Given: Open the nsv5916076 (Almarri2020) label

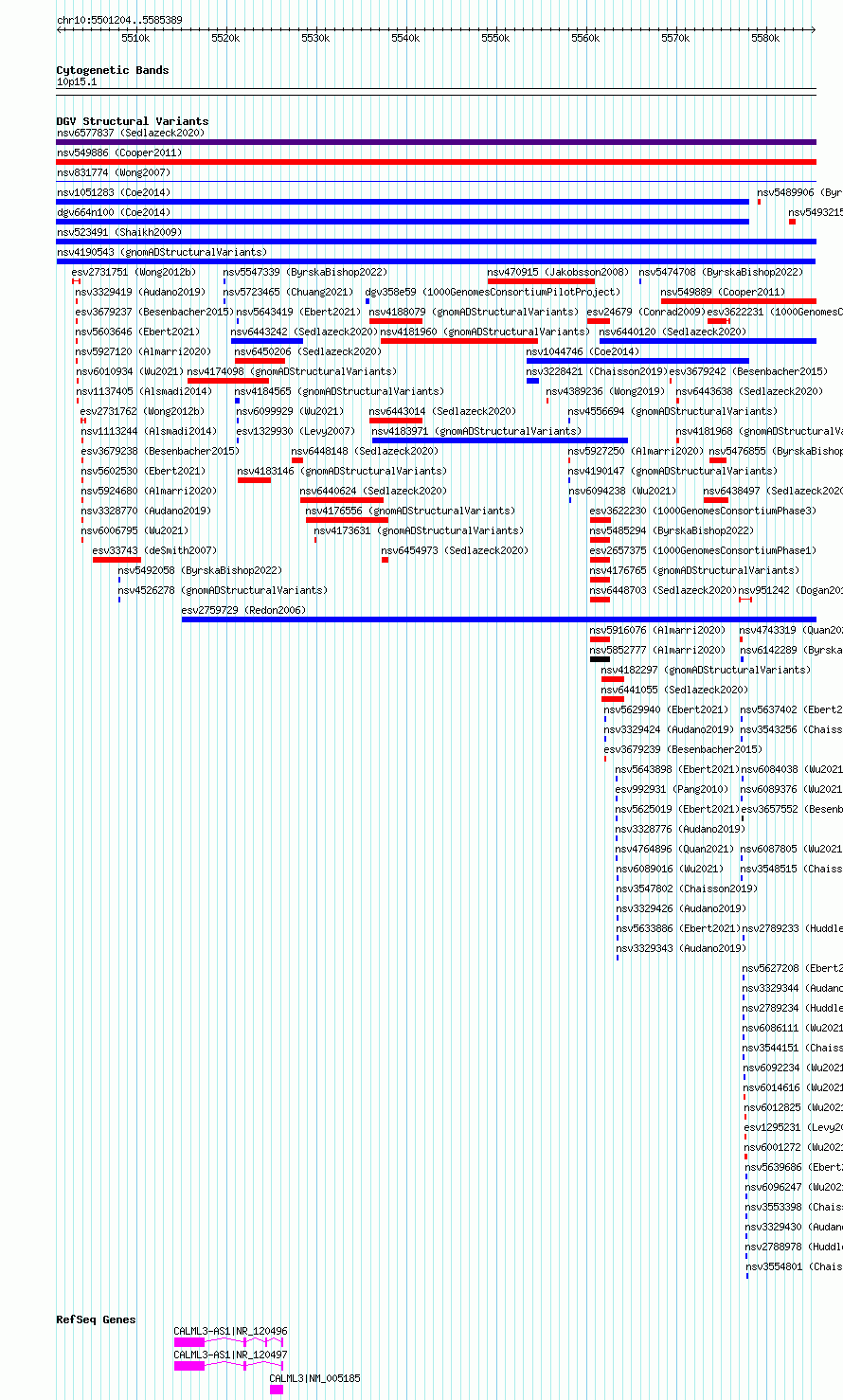Looking at the screenshot, I should [657, 630].
